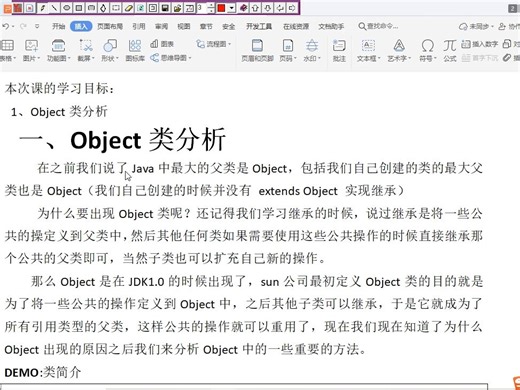Click the pen width stepper arrows
The image size is (520, 390).
211,8
